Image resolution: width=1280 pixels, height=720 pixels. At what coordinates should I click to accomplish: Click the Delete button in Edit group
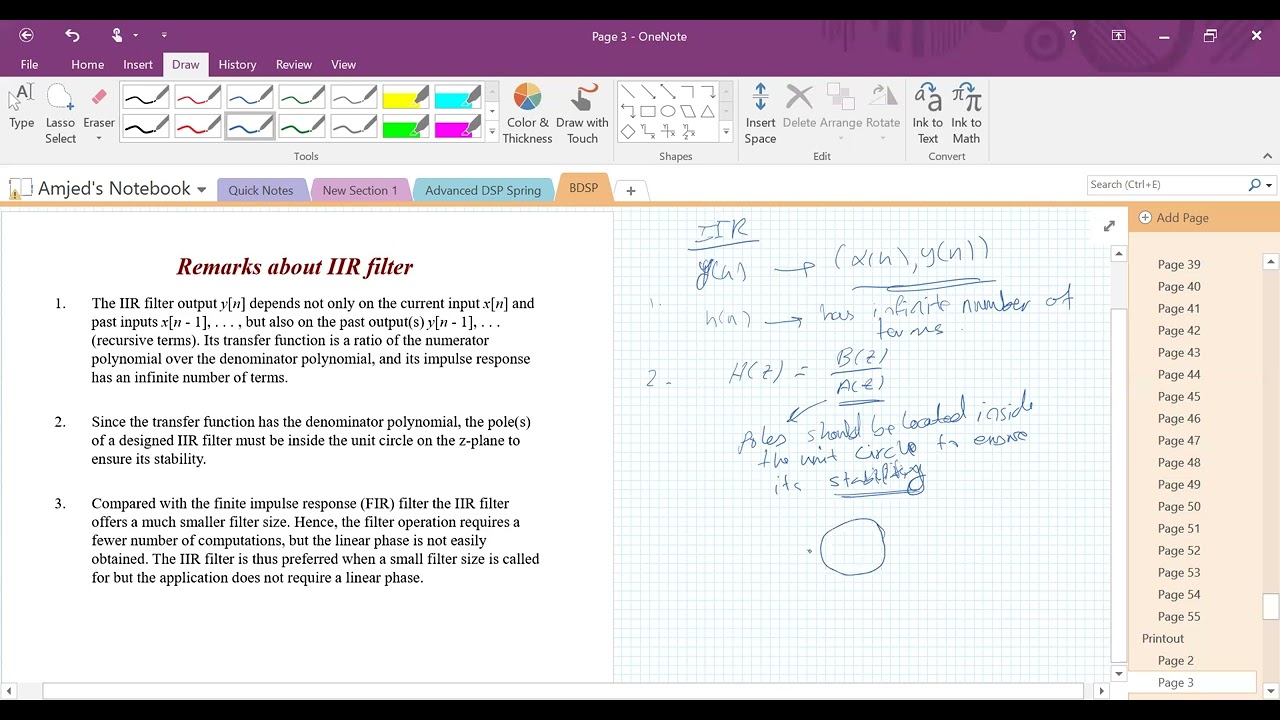click(799, 107)
